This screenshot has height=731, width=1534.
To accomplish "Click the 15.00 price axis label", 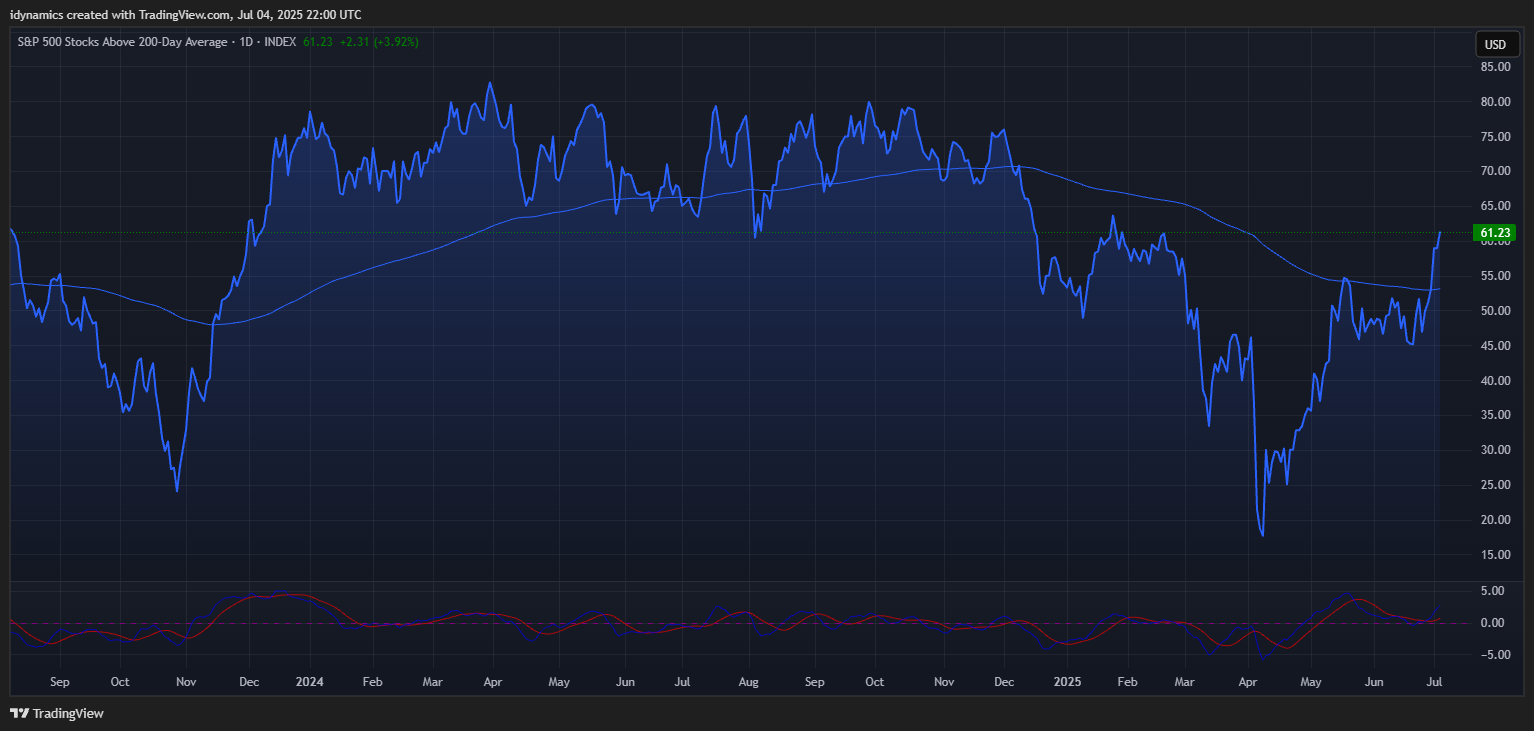I will (1495, 555).
